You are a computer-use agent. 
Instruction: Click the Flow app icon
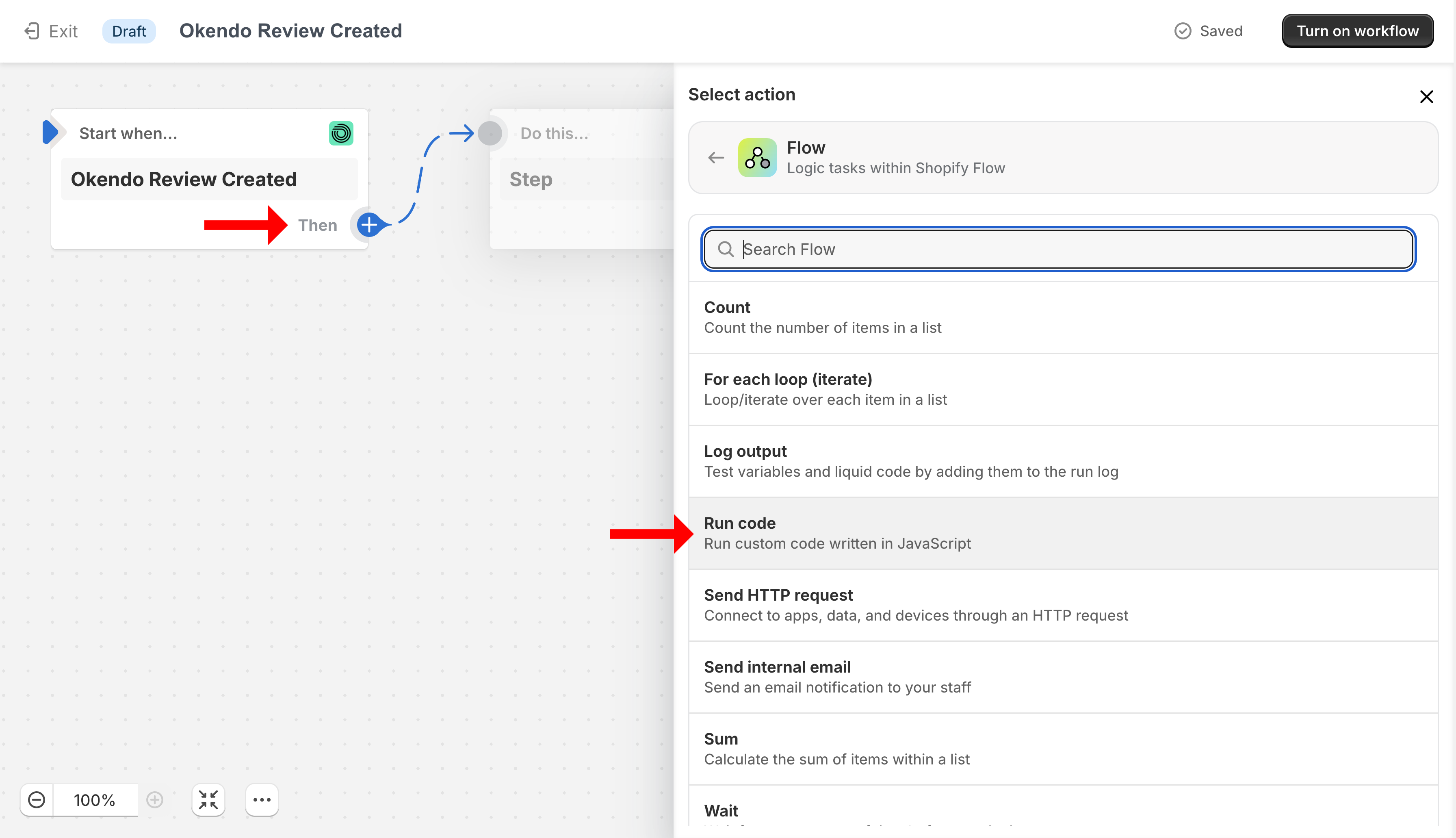757,158
